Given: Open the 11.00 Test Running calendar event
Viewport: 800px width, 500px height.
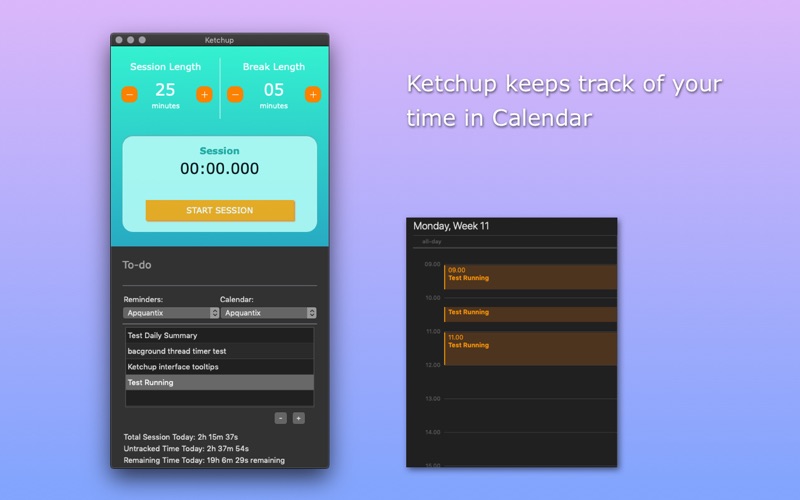Looking at the screenshot, I should point(530,348).
